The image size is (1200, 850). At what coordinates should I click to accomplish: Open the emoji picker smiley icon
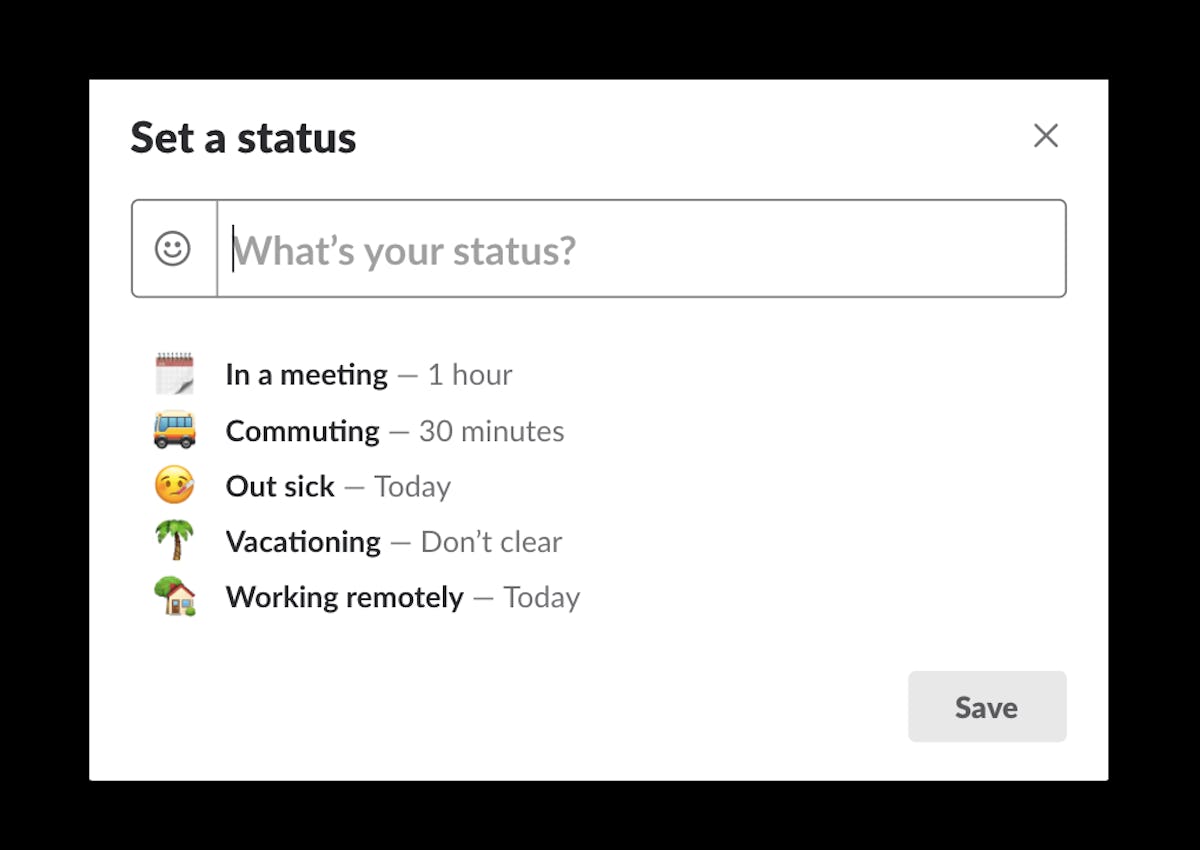tap(173, 249)
